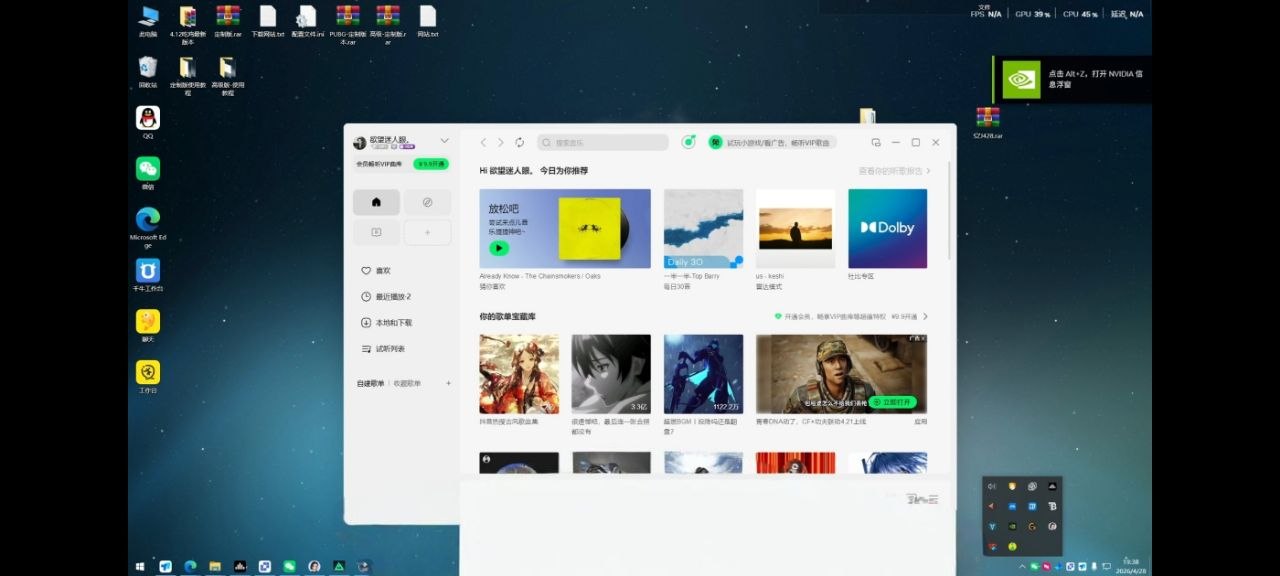Collapse the hidden tray icons chevron

click(1023, 566)
